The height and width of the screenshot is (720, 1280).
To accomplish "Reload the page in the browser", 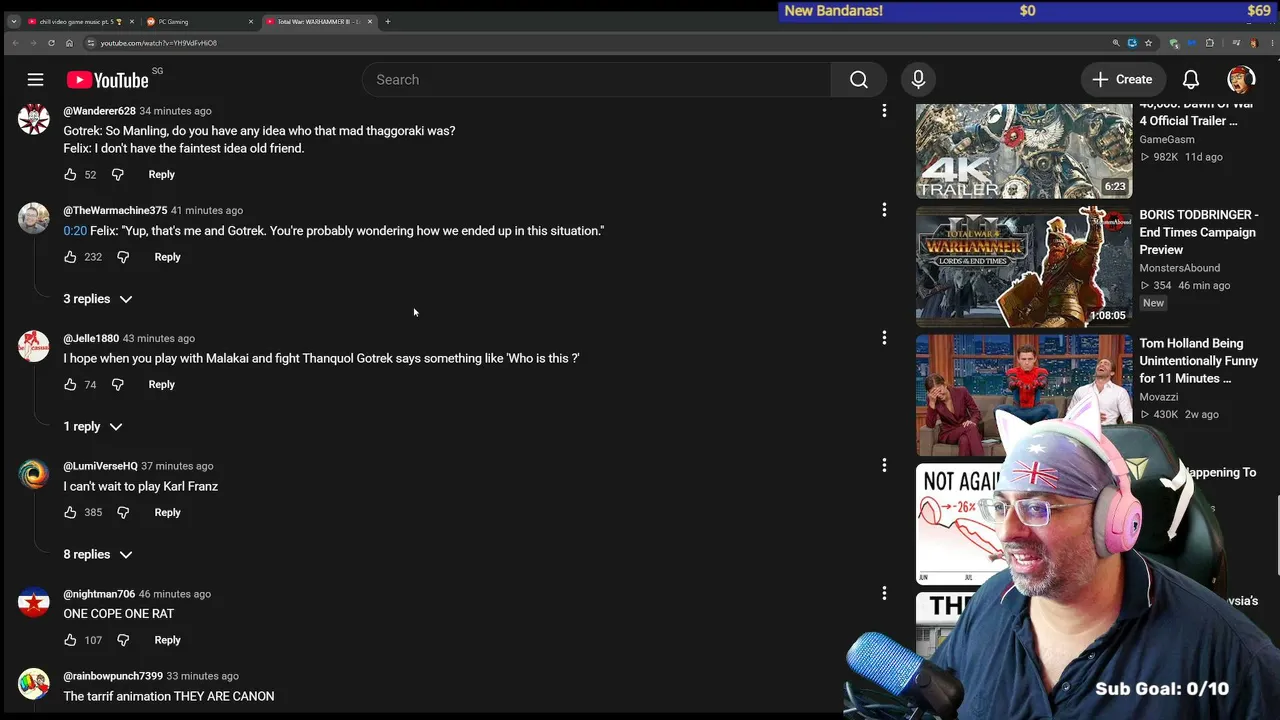I will point(51,43).
